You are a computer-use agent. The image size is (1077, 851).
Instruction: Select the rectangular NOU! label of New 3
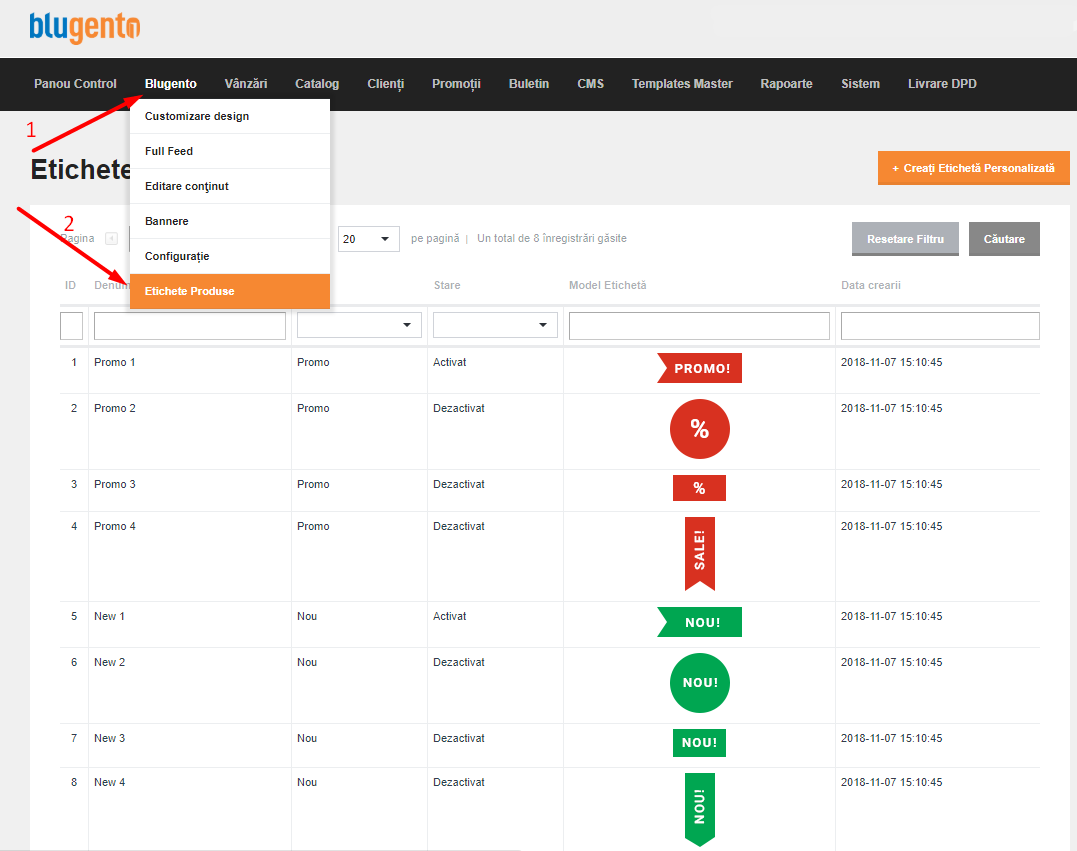699,742
